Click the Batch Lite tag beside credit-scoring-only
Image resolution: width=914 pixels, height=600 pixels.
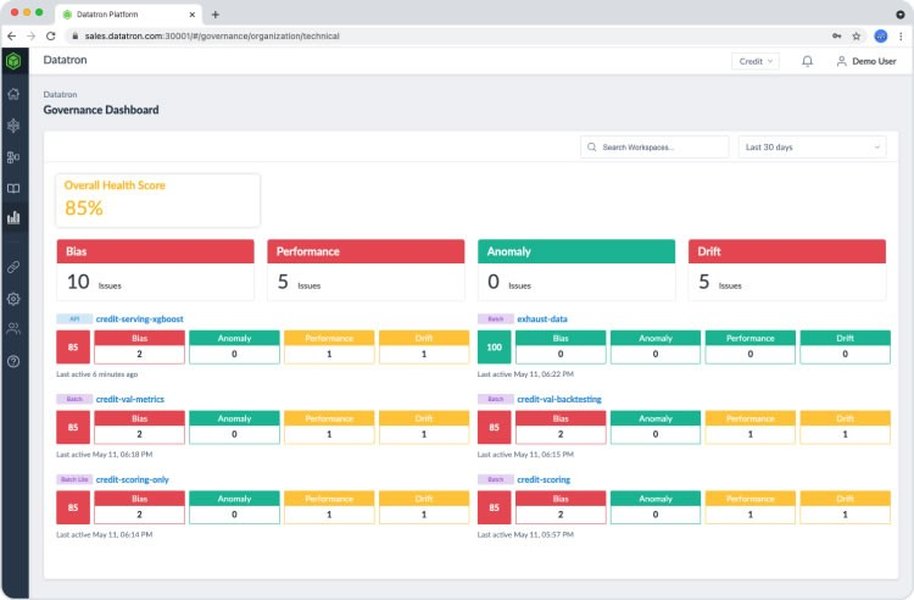tap(75, 479)
